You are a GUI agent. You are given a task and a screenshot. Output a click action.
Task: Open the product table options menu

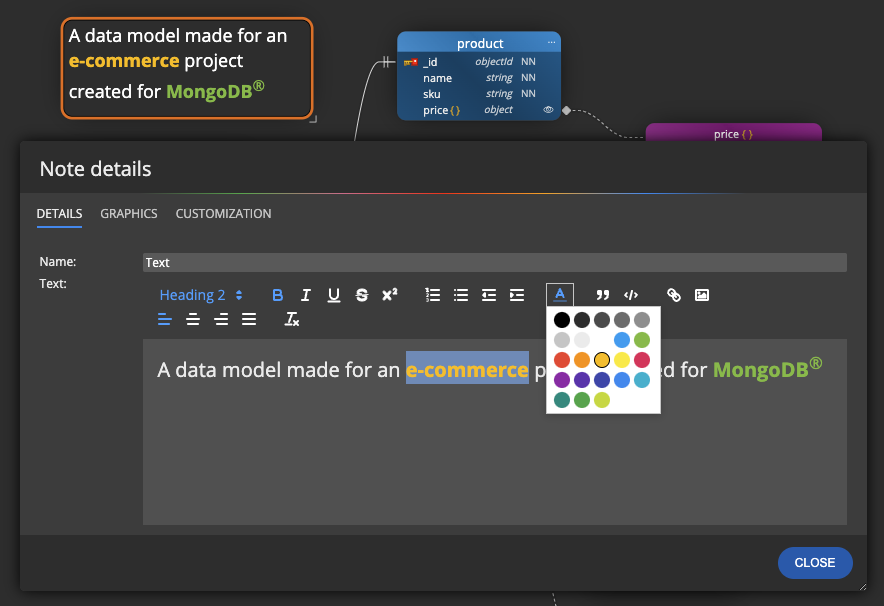coord(551,43)
